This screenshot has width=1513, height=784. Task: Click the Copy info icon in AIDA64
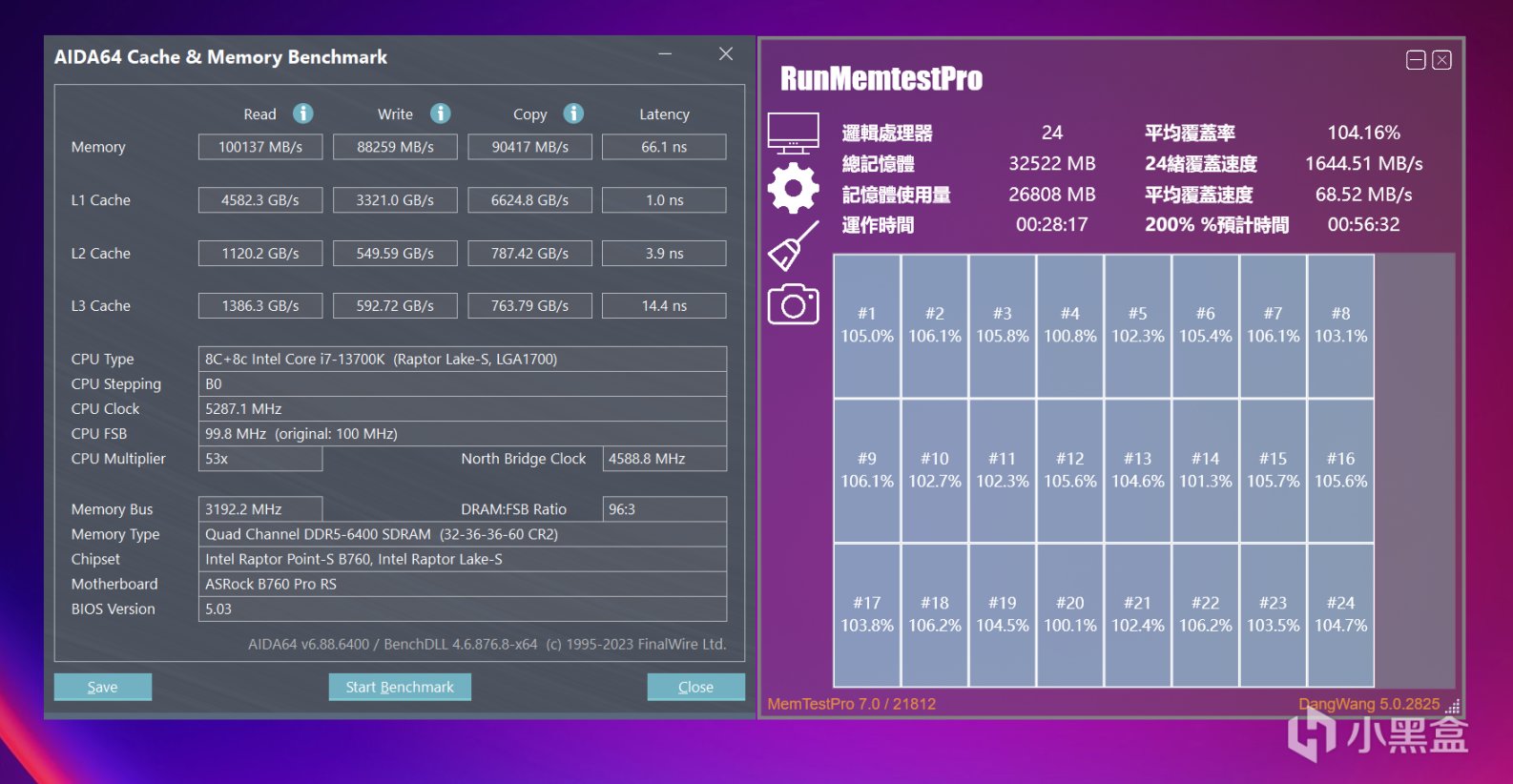[x=573, y=113]
